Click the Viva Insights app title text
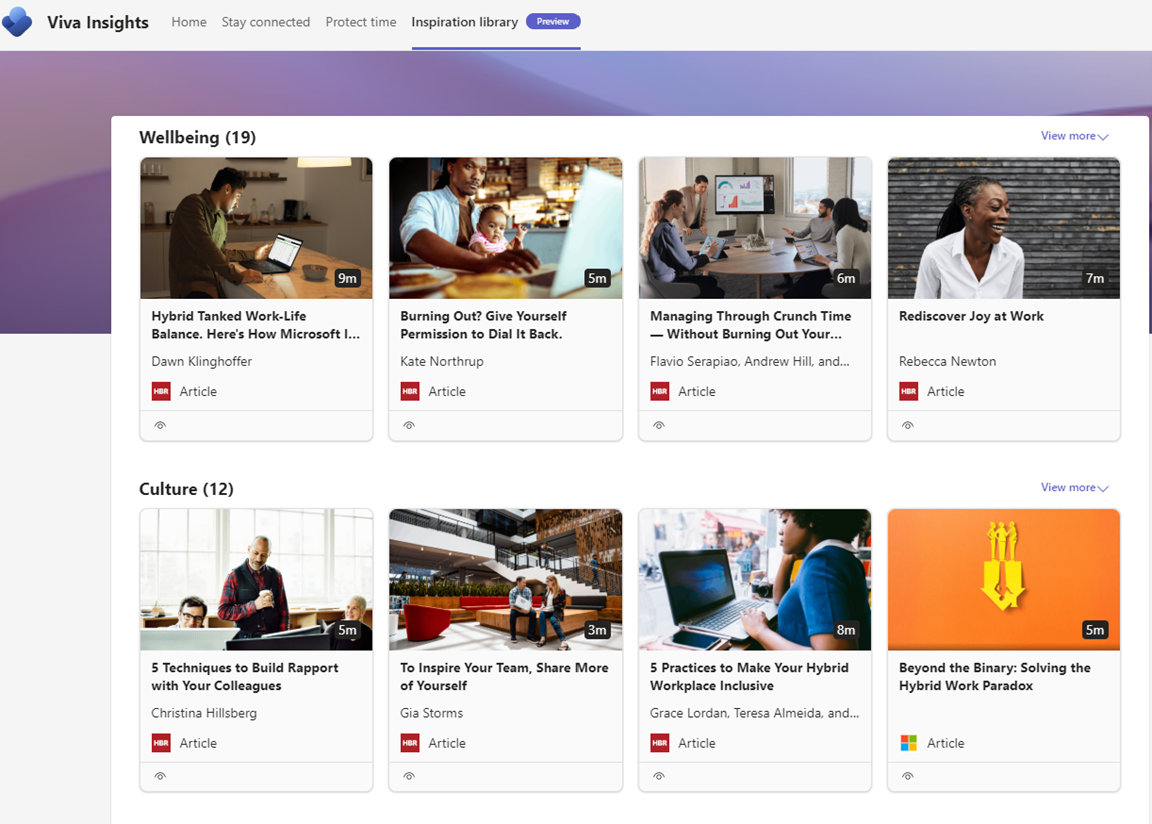 point(98,23)
